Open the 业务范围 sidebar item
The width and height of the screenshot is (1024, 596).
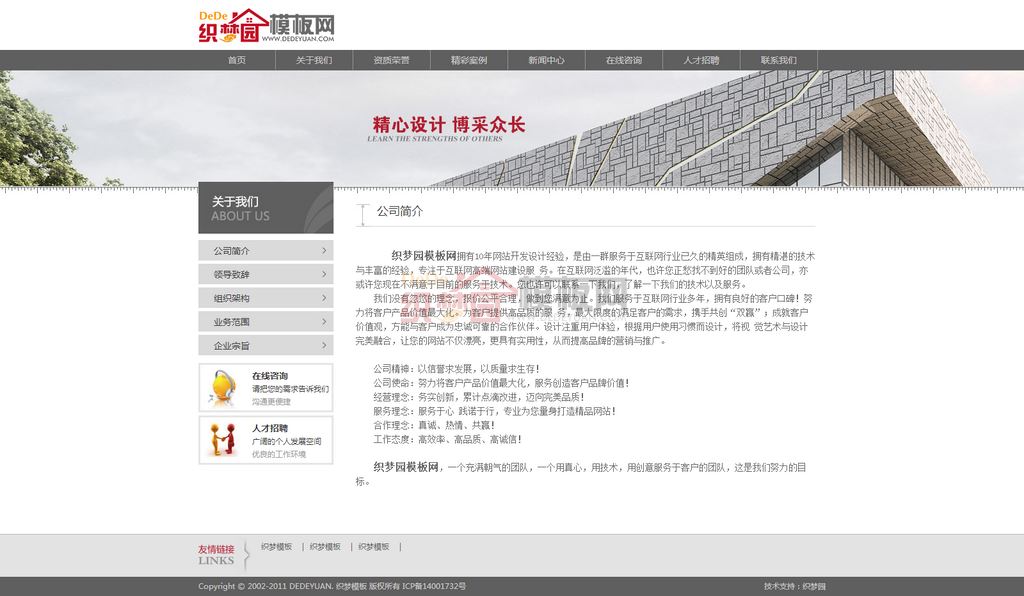265,322
